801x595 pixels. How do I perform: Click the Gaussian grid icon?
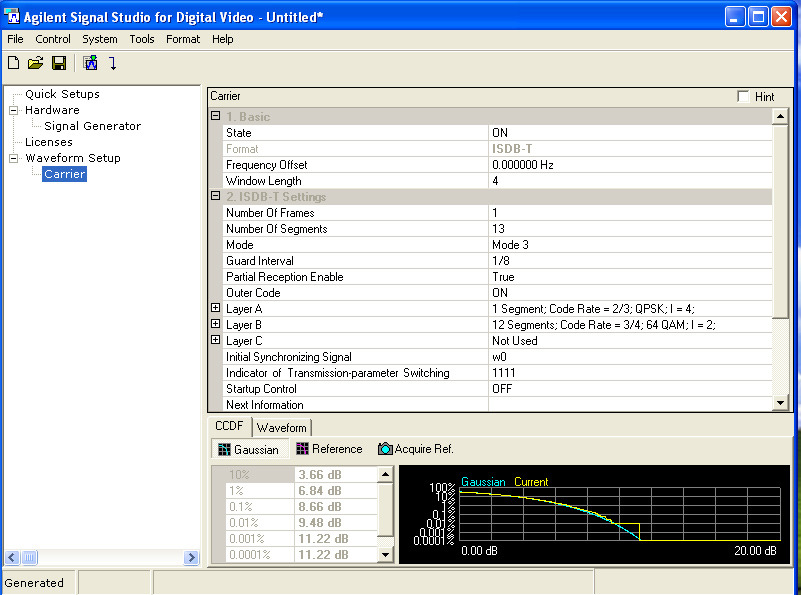coord(224,449)
